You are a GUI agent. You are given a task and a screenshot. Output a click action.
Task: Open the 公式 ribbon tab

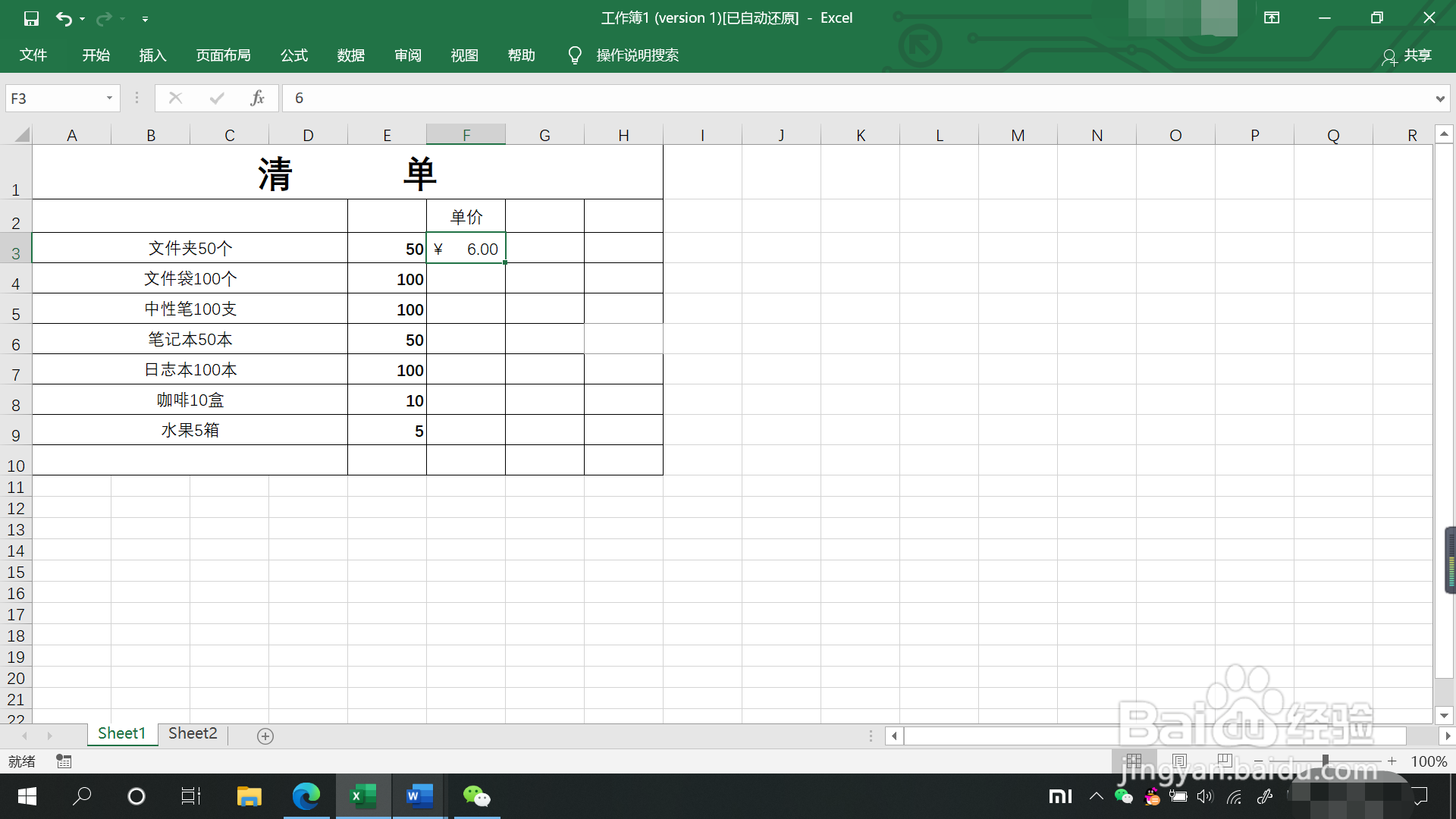click(293, 55)
